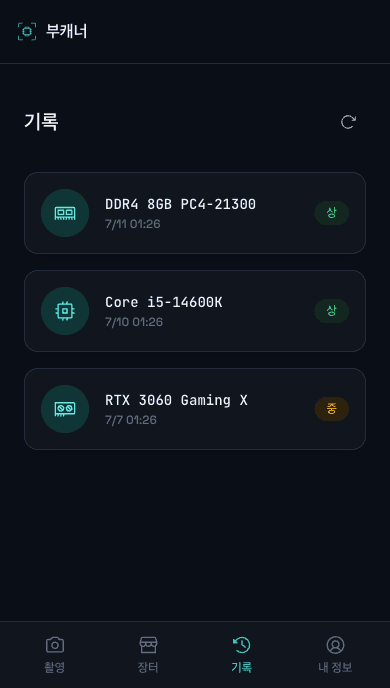Tap the profile person icon

pos(335,645)
